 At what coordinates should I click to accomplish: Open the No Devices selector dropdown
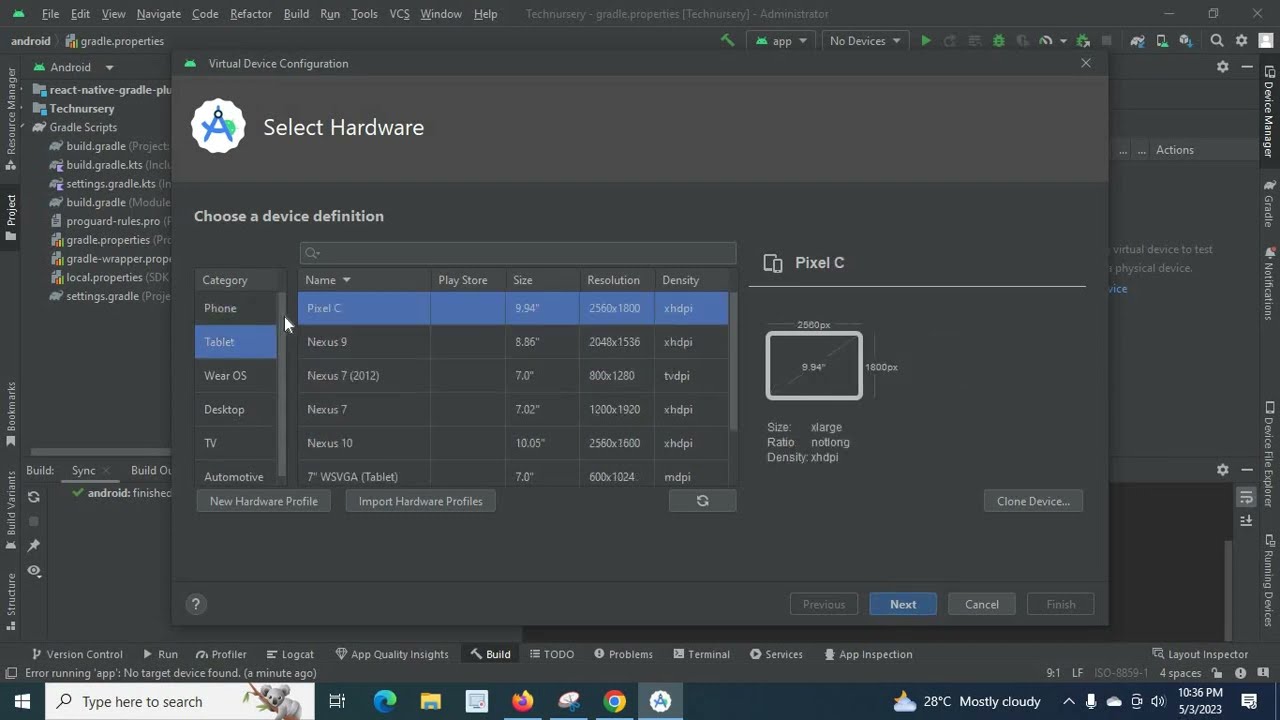coord(865,41)
